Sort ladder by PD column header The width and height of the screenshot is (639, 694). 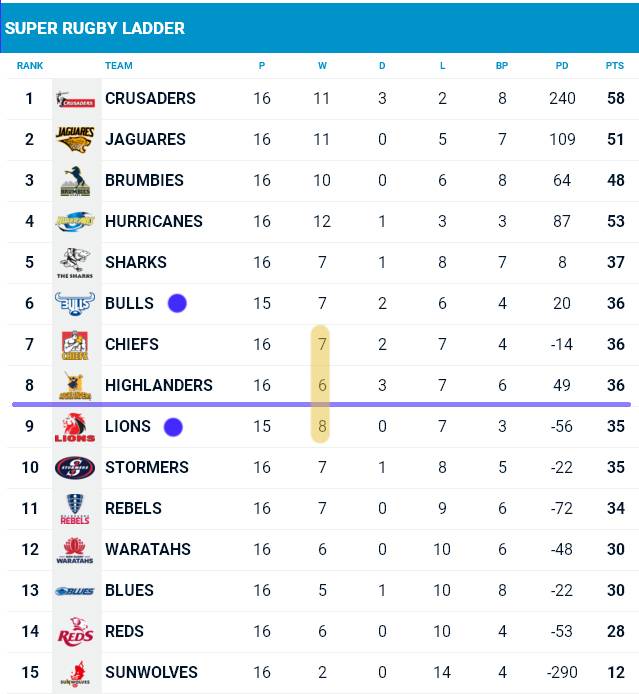coord(562,66)
